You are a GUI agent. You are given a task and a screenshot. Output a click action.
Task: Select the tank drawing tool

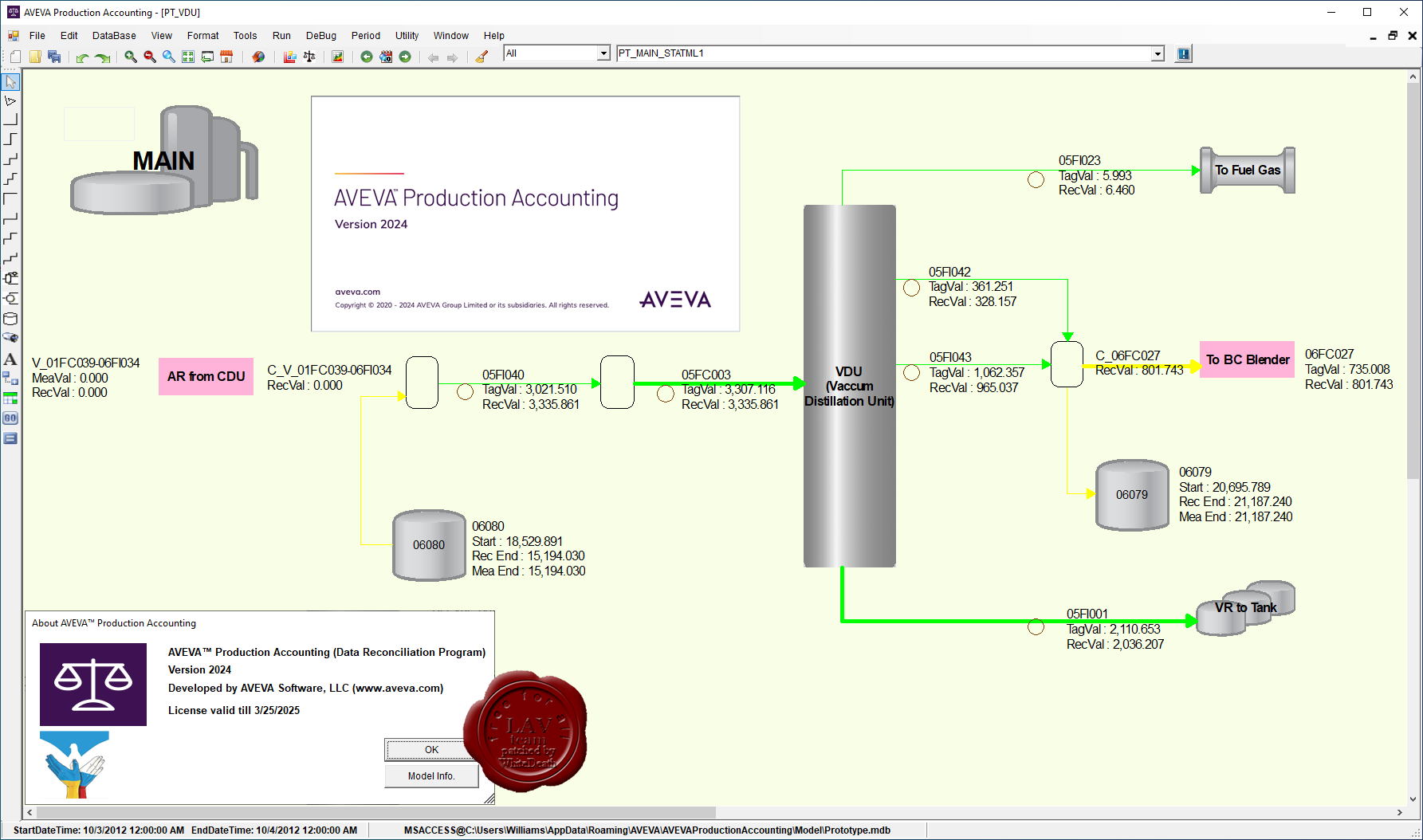11,319
